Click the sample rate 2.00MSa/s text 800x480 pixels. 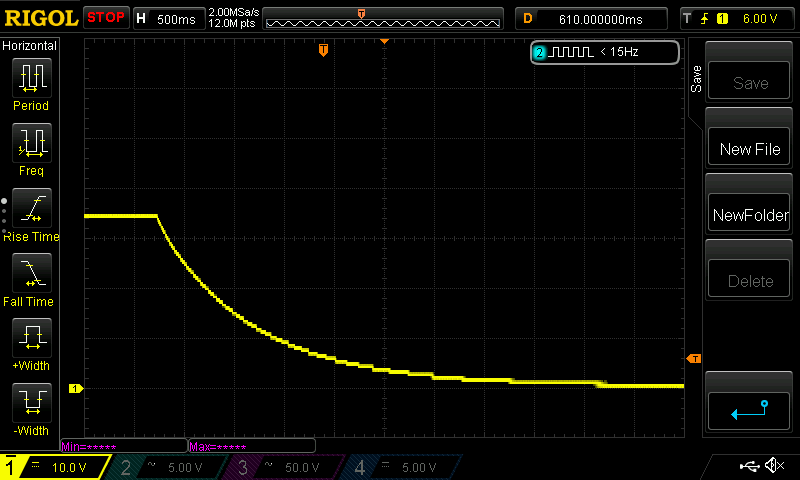click(x=234, y=12)
